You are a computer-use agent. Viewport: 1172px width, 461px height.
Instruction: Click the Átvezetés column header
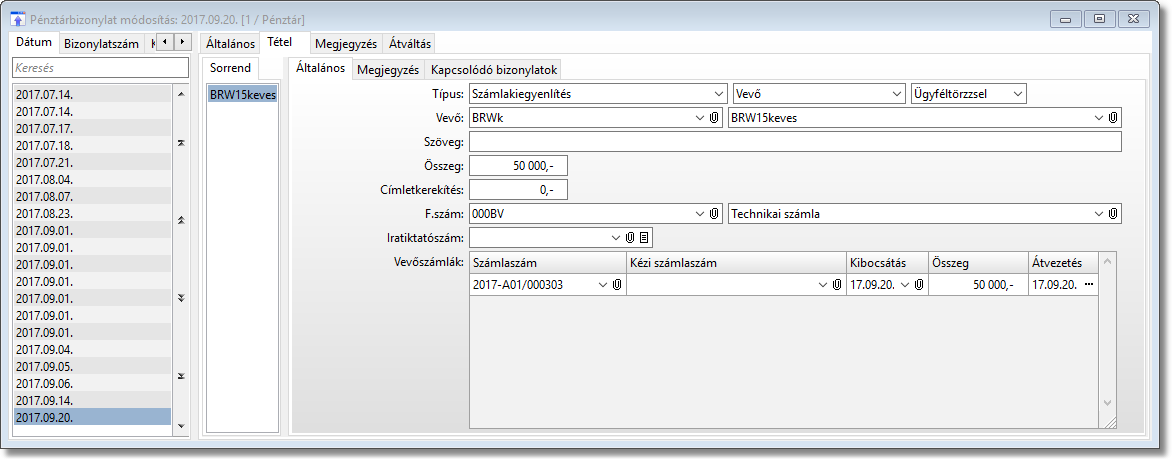tap(1063, 262)
